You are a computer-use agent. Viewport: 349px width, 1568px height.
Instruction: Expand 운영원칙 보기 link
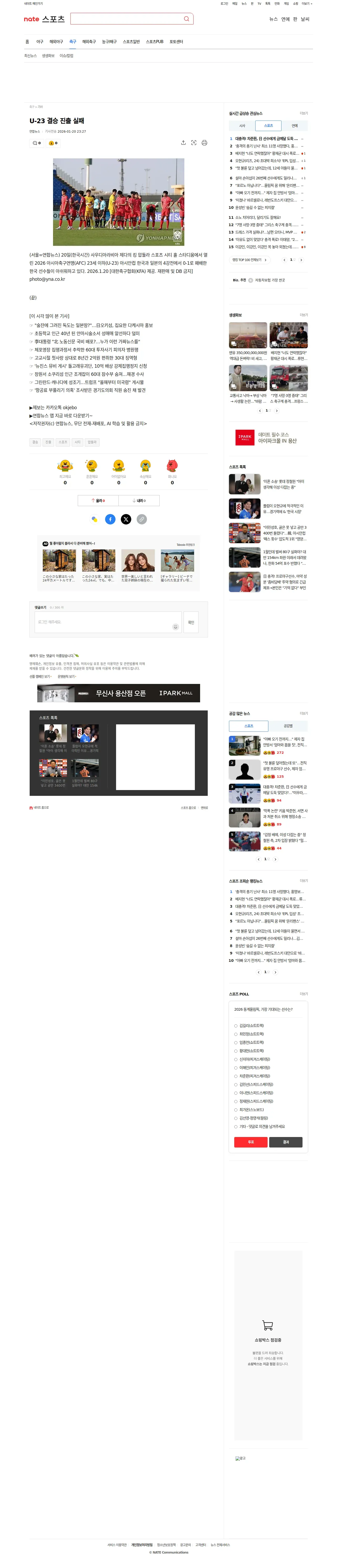click(67, 676)
